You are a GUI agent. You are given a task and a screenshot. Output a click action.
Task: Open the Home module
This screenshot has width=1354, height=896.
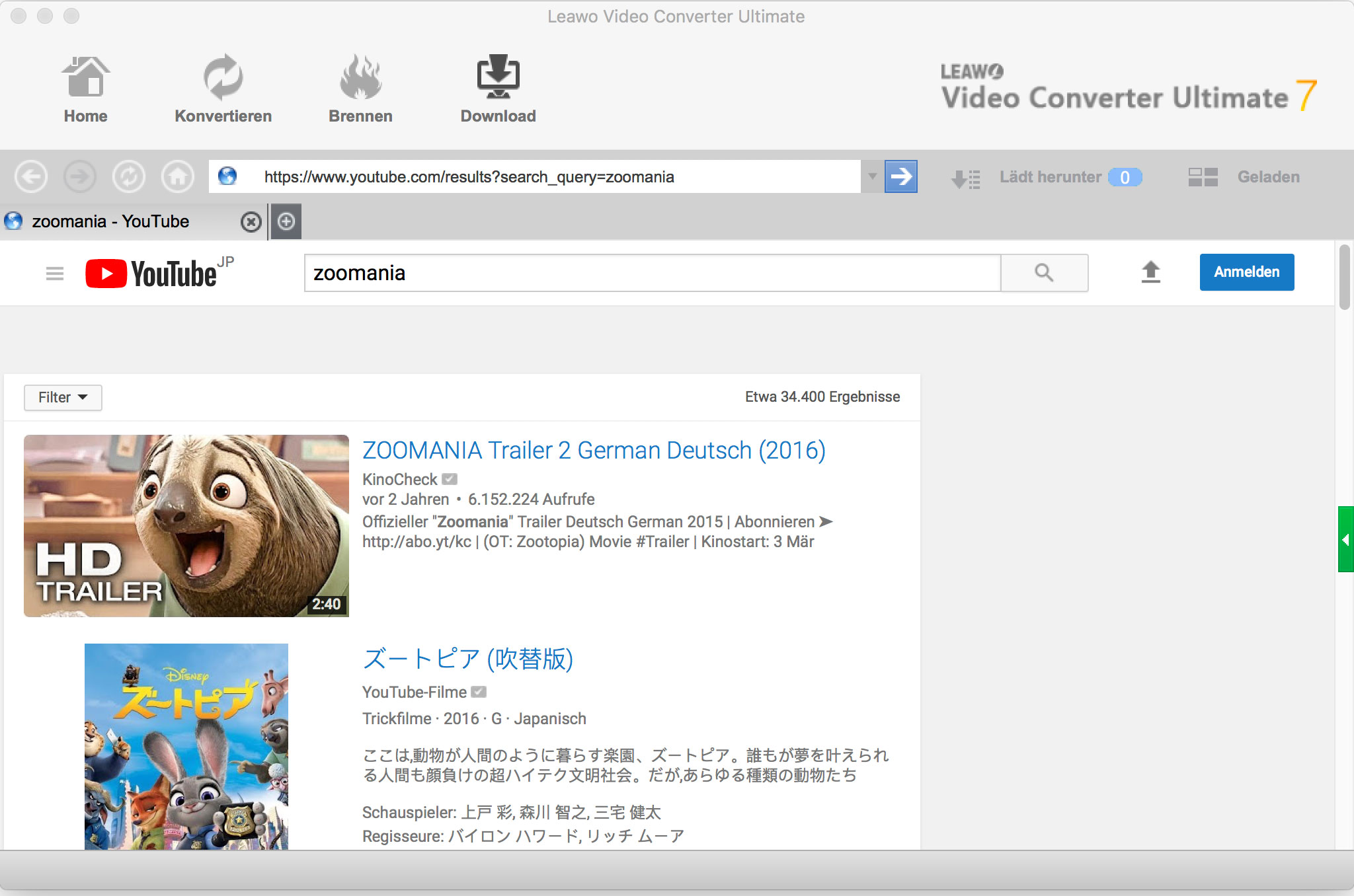(x=85, y=89)
